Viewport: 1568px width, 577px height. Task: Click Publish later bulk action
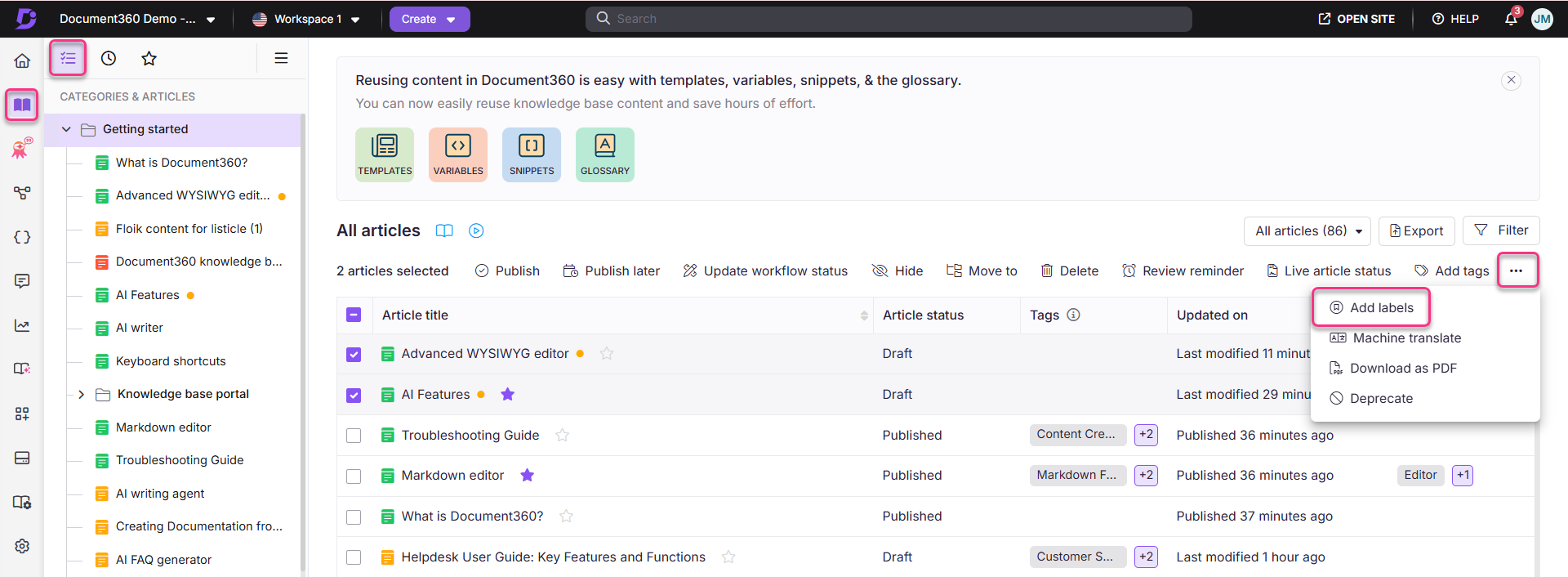(x=612, y=271)
